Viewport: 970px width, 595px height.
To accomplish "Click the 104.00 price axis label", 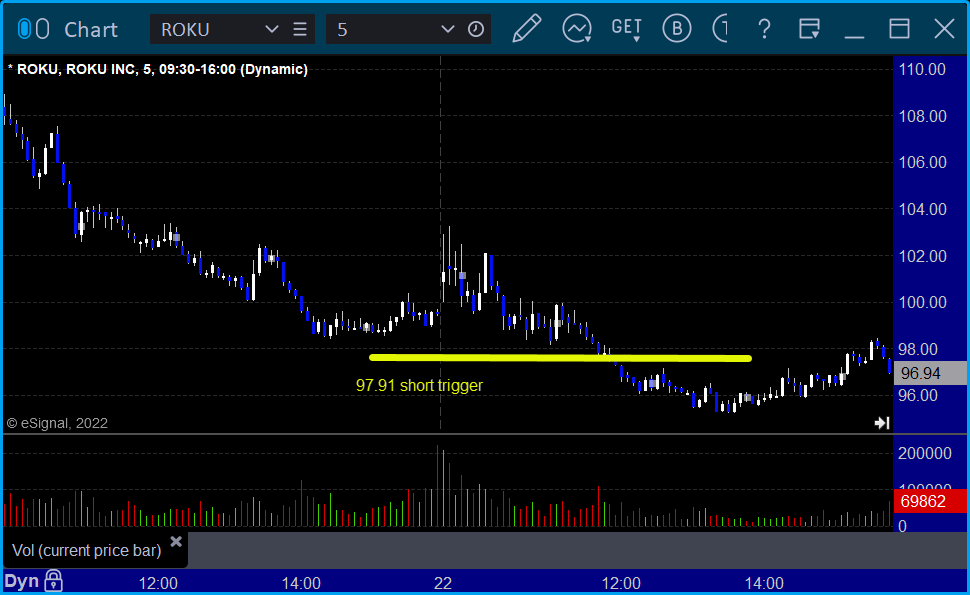I will coord(922,209).
